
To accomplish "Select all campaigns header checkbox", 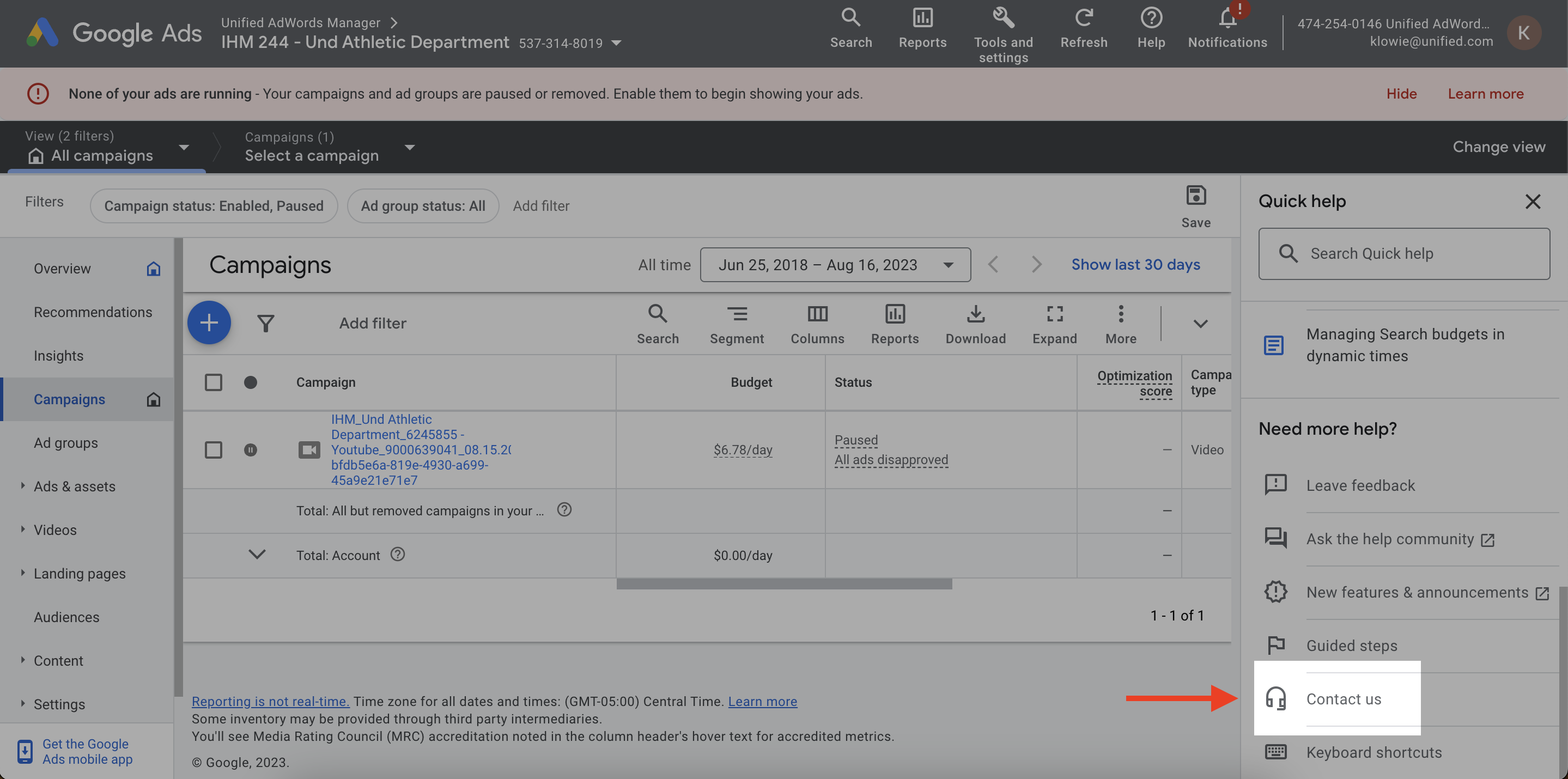I will click(x=213, y=382).
